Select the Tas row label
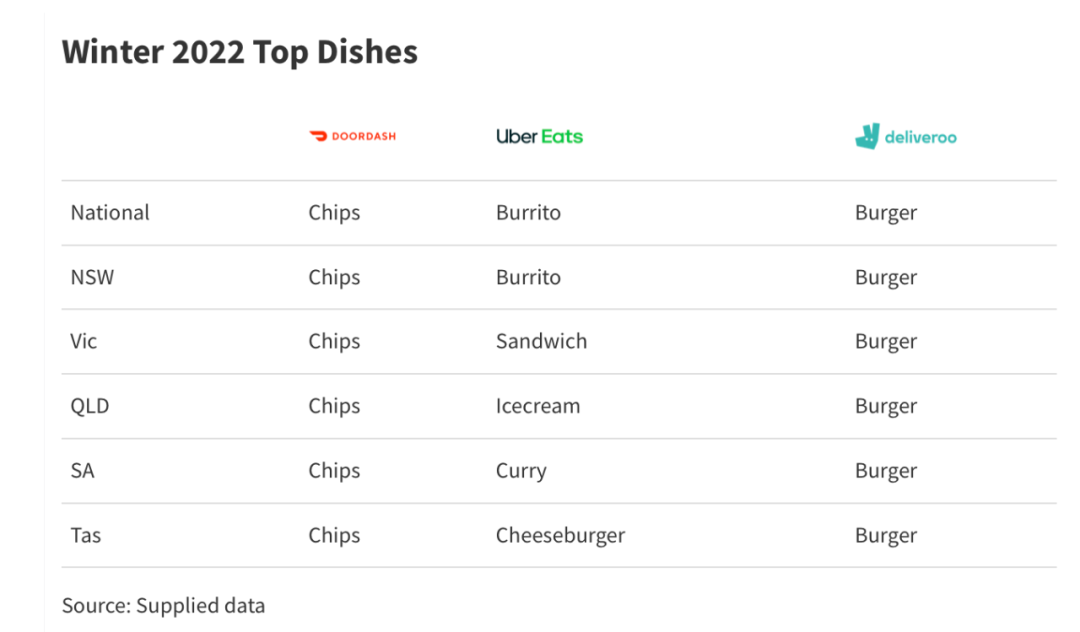The height and width of the screenshot is (632, 1080). (x=85, y=536)
